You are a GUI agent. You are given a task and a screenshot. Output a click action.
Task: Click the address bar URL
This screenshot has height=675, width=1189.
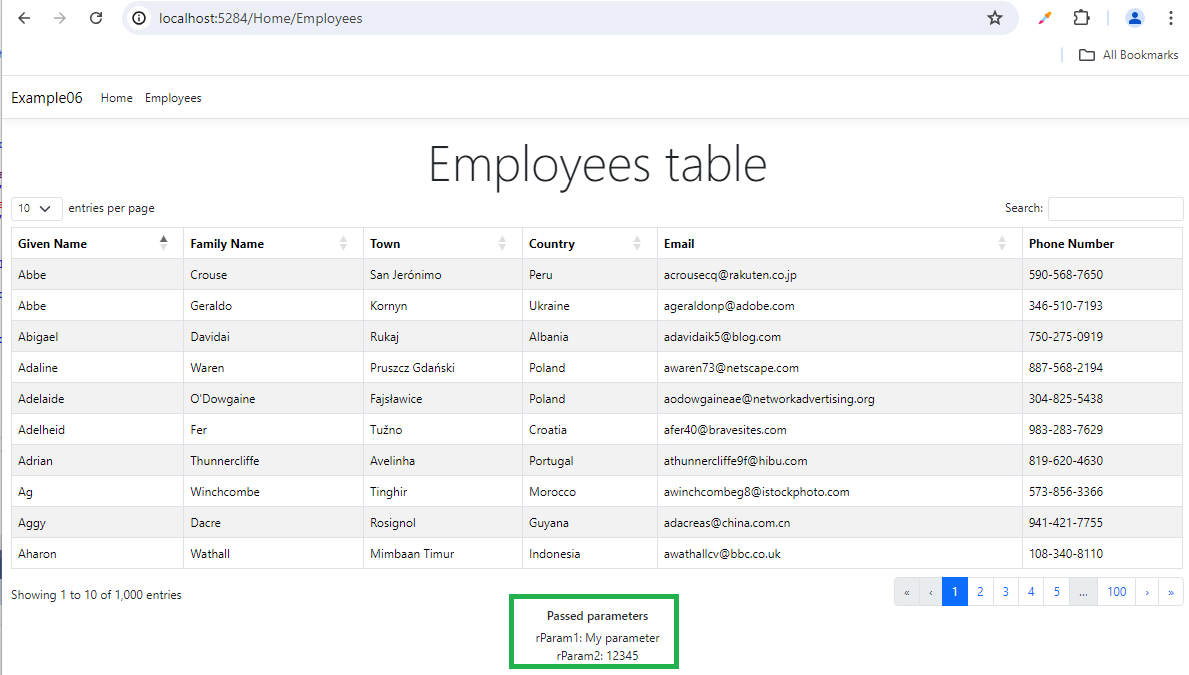pos(260,18)
